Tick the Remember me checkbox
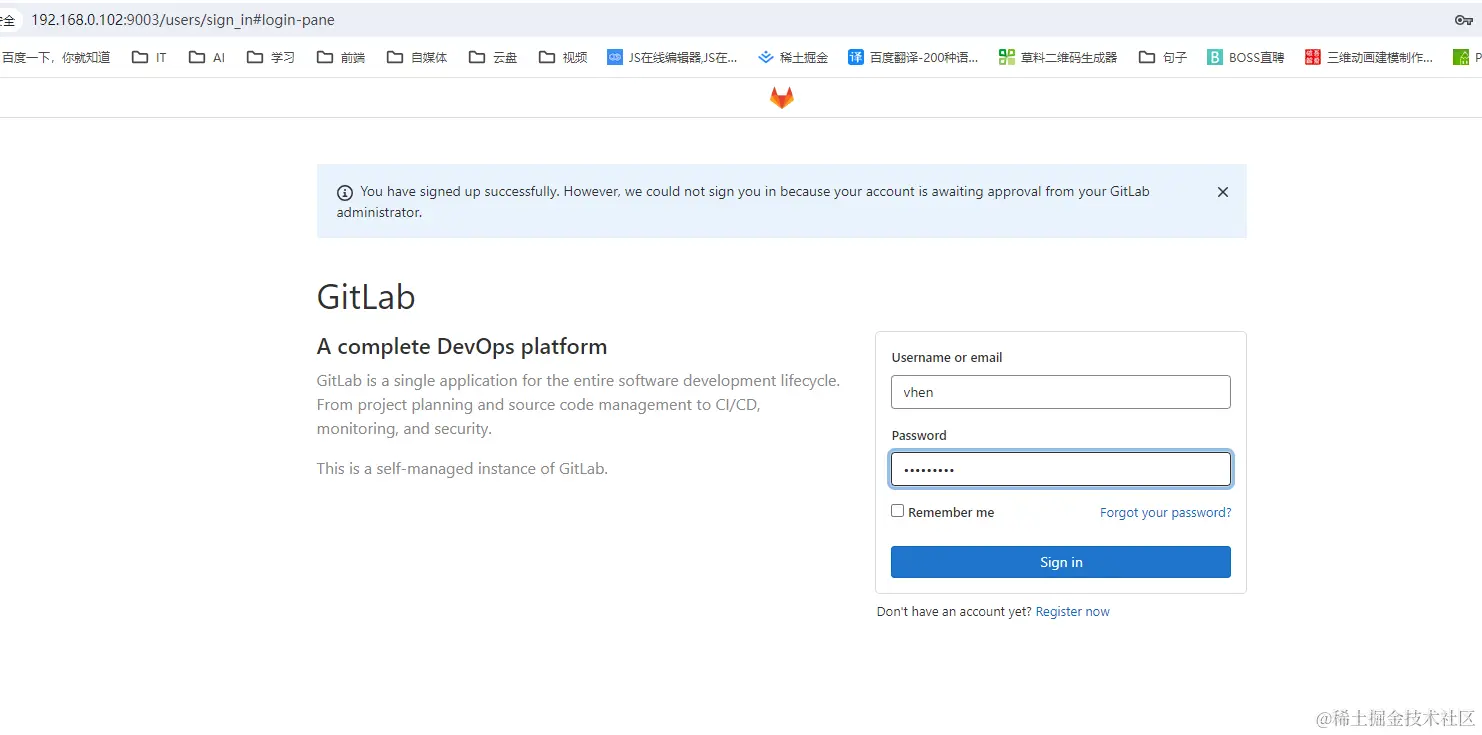Screen dimensions: 1482x735 point(897,511)
